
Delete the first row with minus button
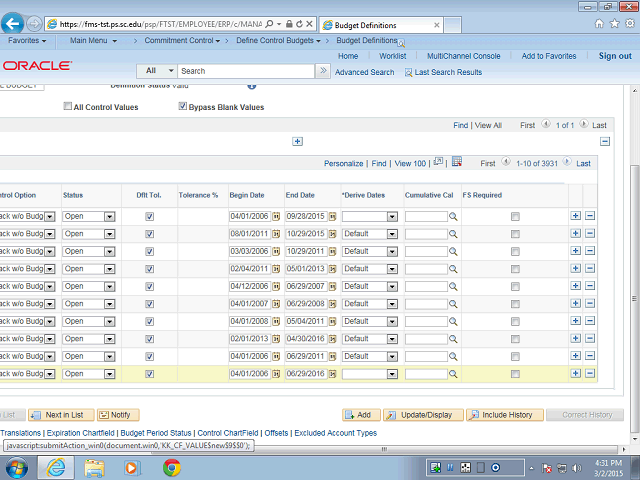coord(590,217)
